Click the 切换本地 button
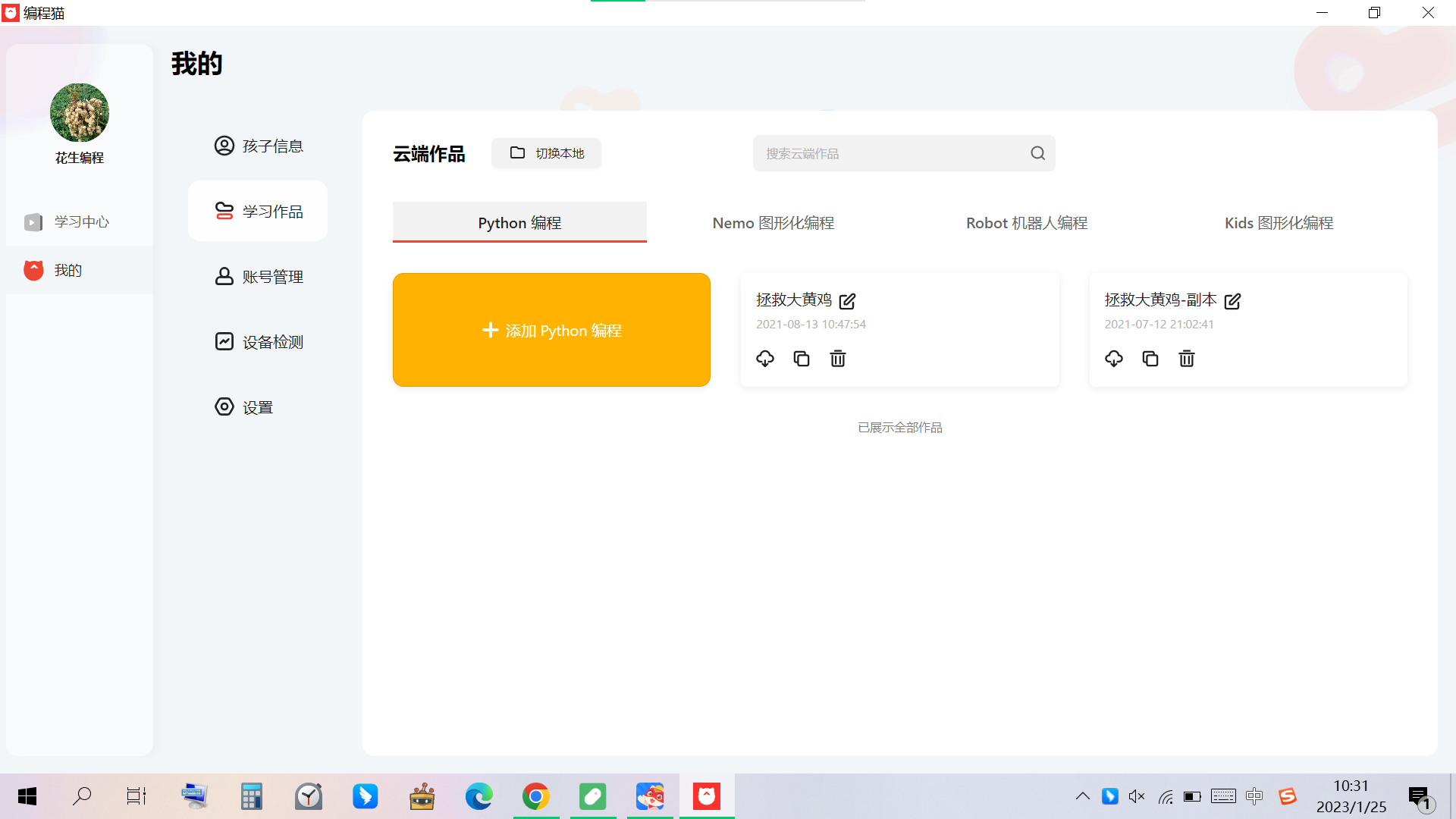The width and height of the screenshot is (1456, 819). [x=546, y=153]
